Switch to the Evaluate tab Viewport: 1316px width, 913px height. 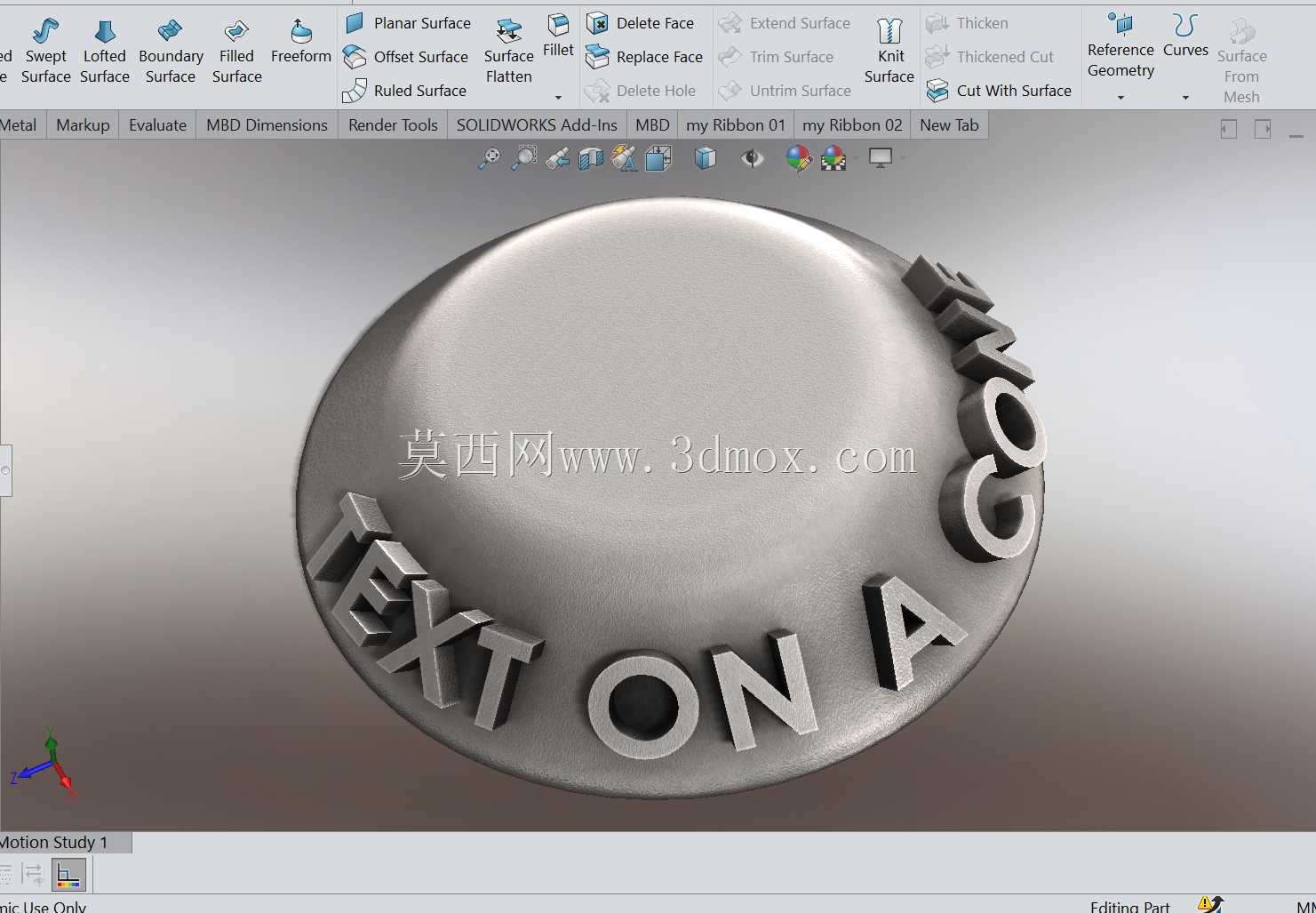[157, 125]
